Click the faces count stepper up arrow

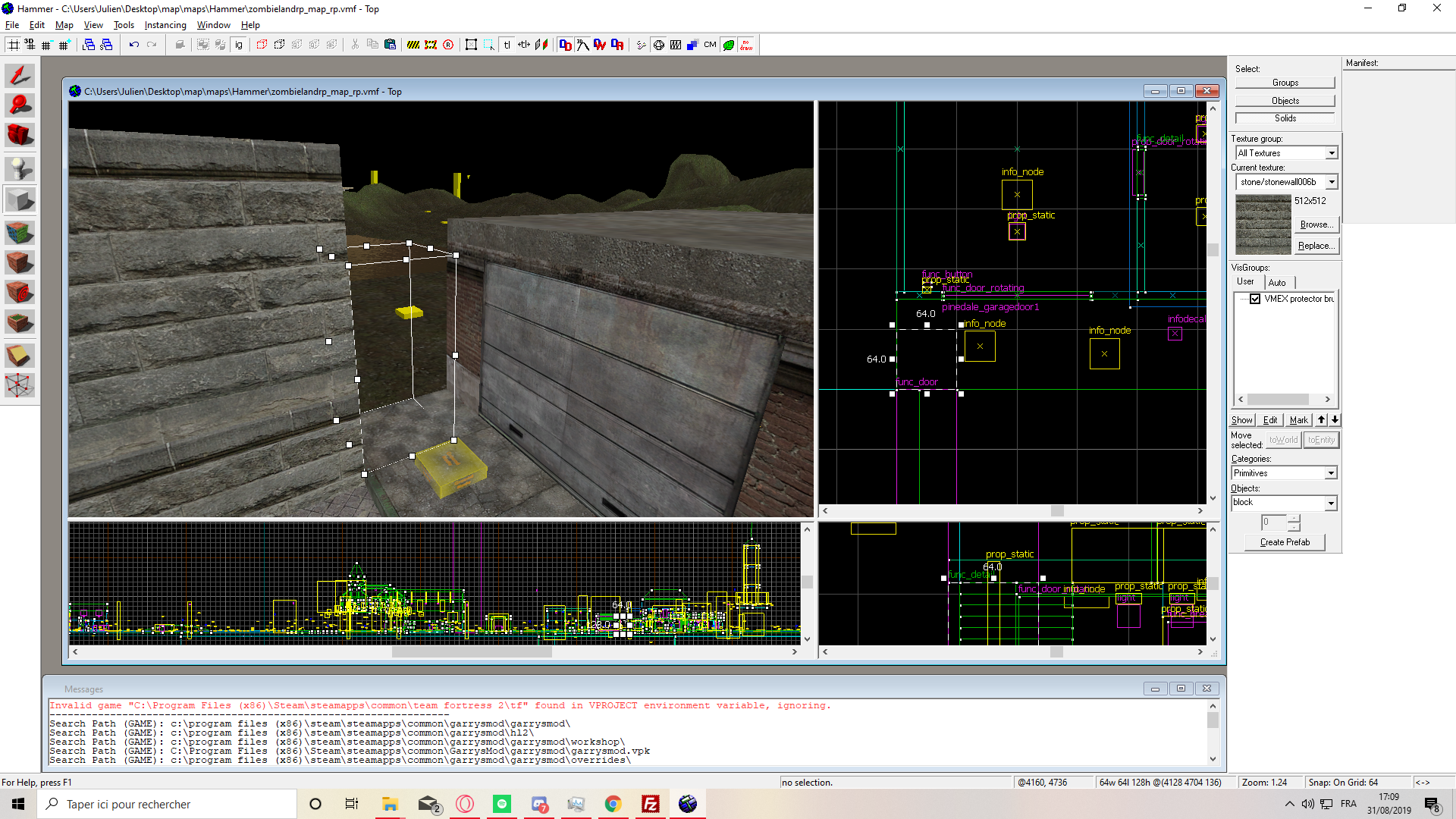coord(1294,519)
